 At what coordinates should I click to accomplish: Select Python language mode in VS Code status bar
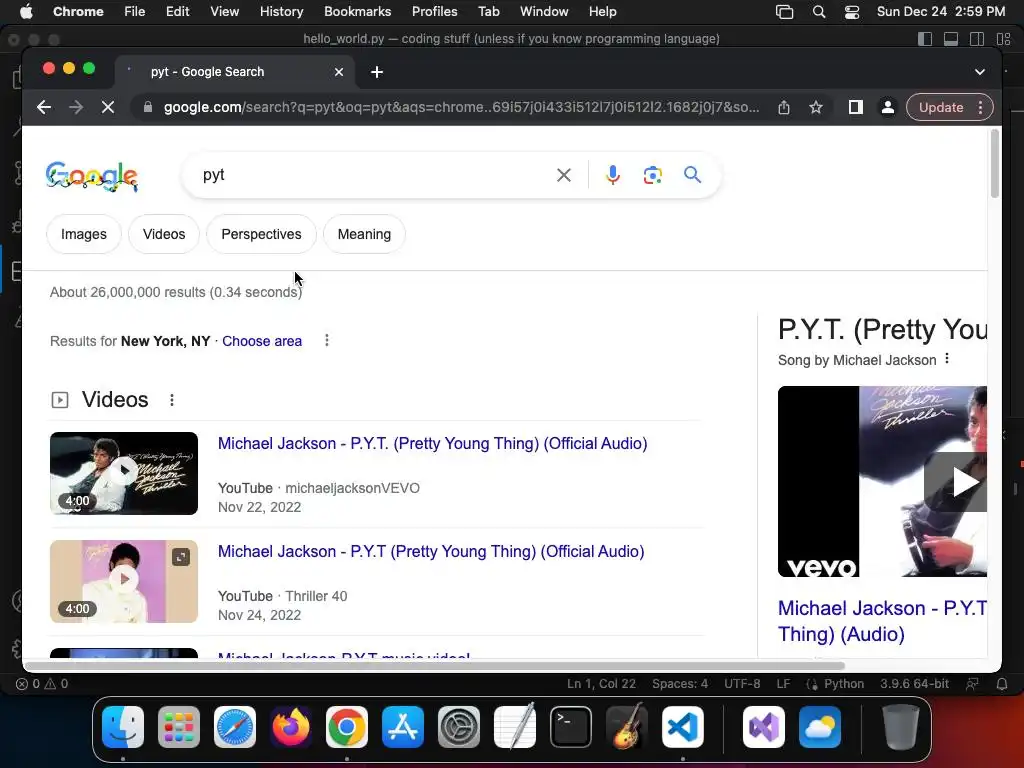click(x=843, y=684)
